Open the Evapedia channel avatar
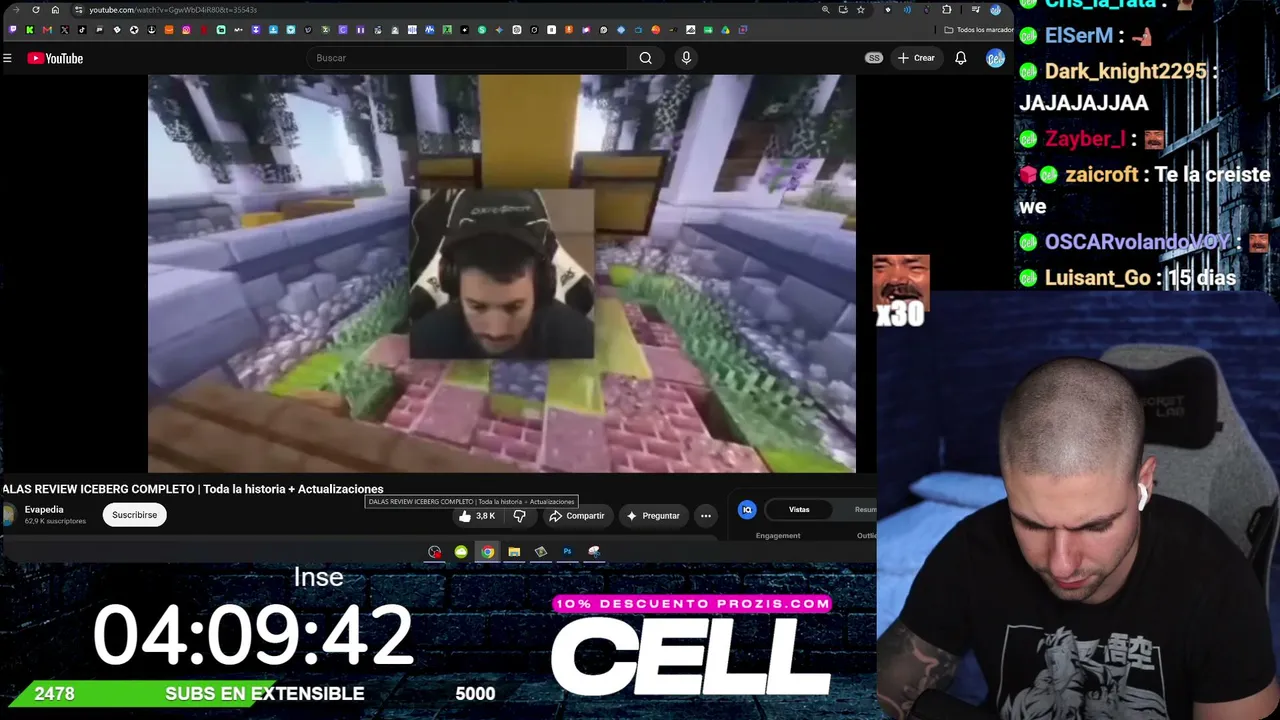The image size is (1280, 720). [9, 515]
